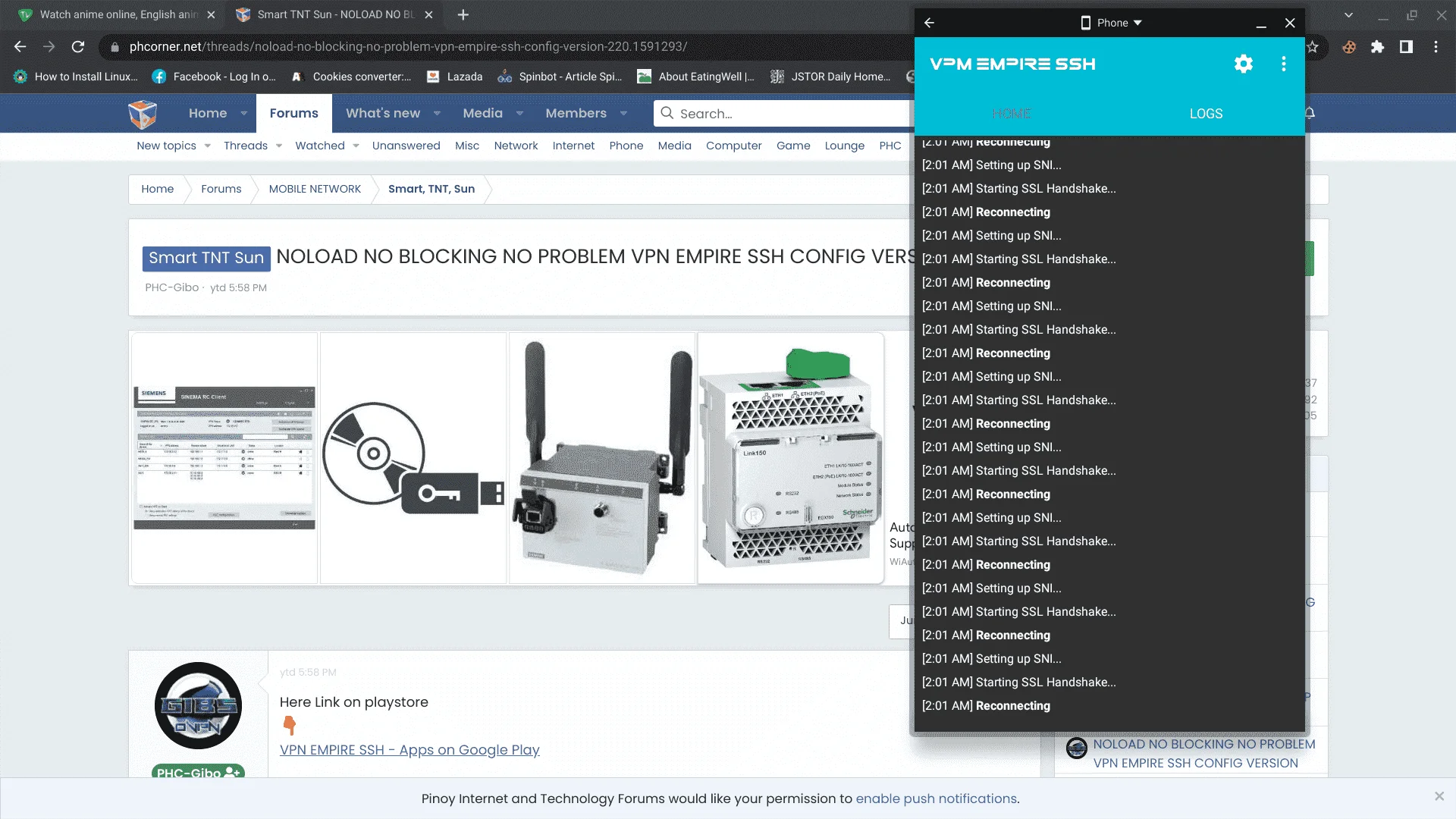Open the Lounge sub-navigation link

pyautogui.click(x=844, y=146)
